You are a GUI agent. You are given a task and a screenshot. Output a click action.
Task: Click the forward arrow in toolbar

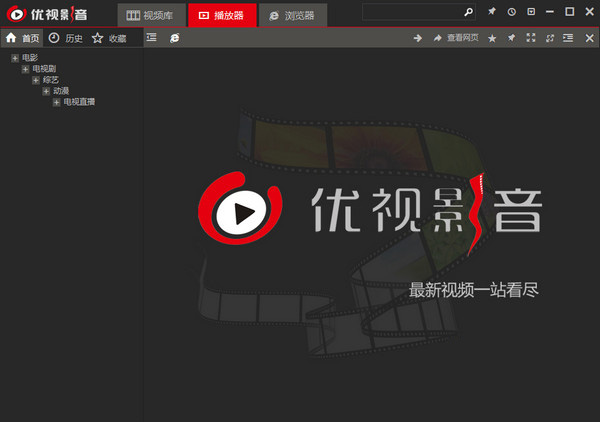click(418, 38)
